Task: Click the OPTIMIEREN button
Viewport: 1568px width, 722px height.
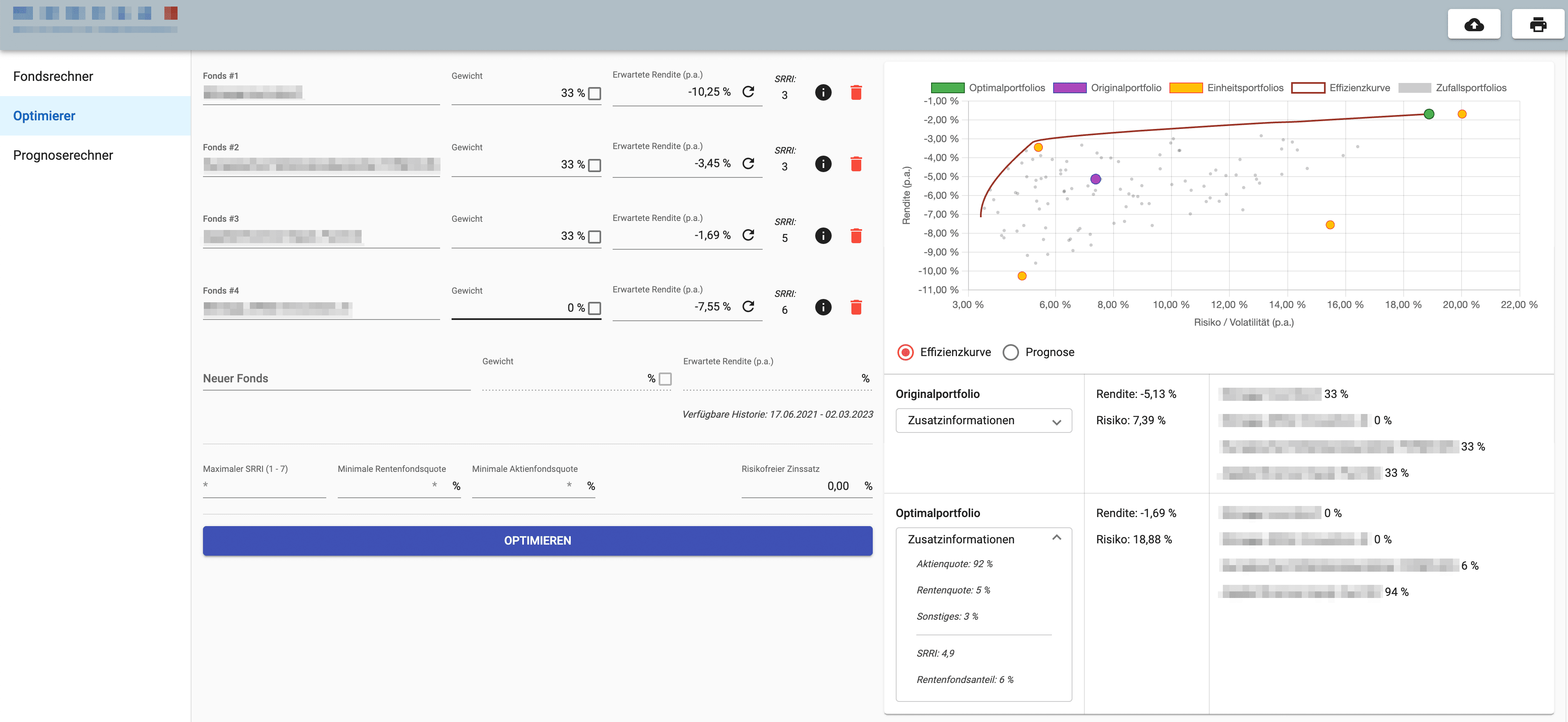Action: click(x=537, y=540)
